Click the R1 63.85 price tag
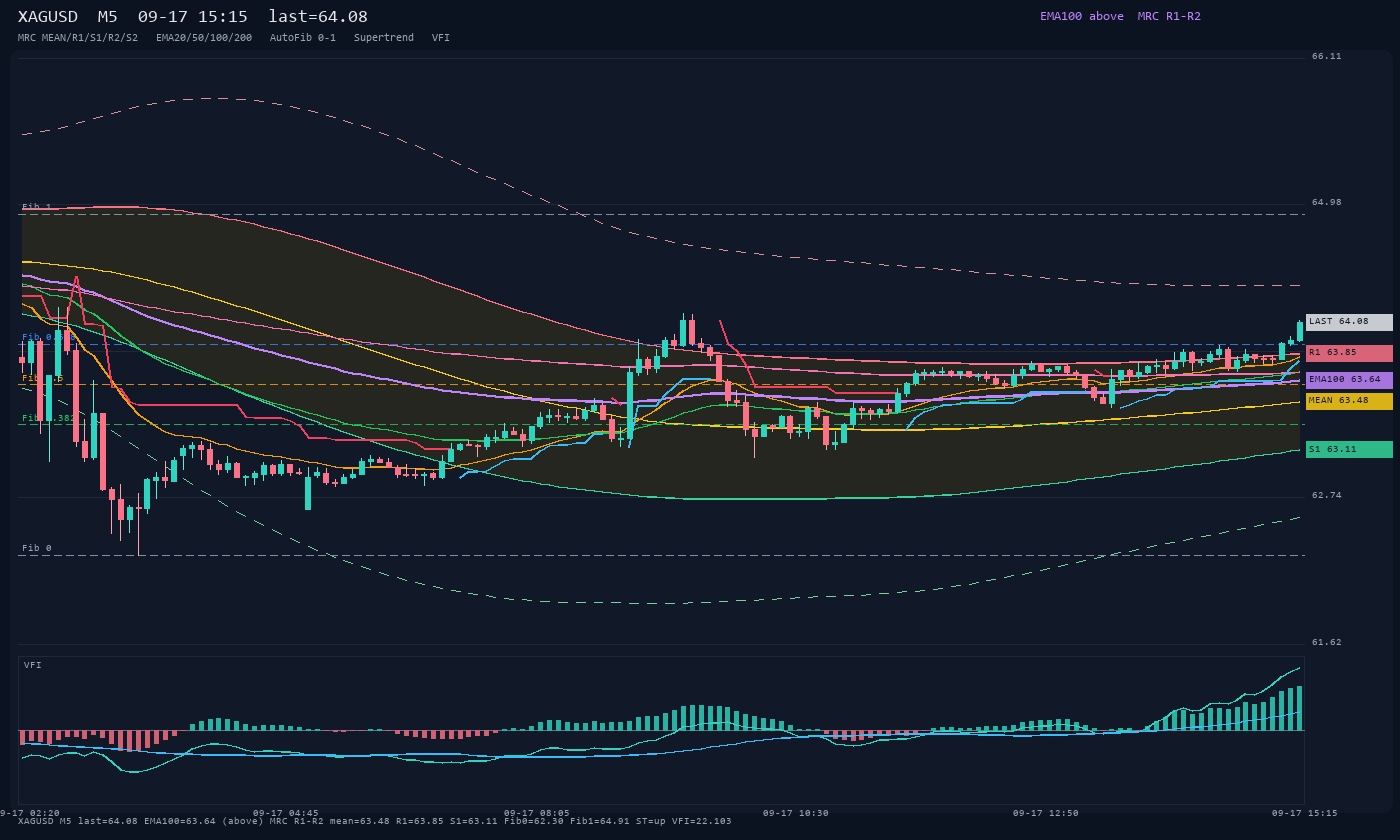1400x840 pixels. (x=1349, y=353)
